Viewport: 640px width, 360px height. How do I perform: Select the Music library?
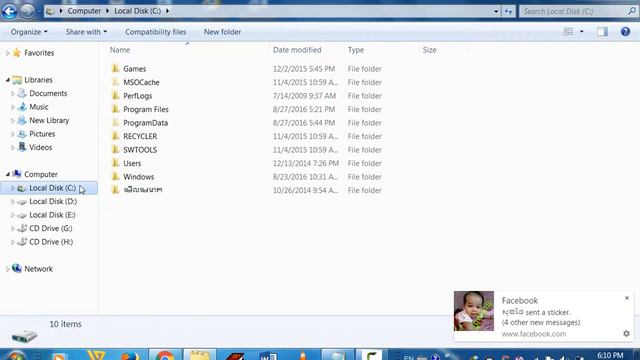[39, 107]
